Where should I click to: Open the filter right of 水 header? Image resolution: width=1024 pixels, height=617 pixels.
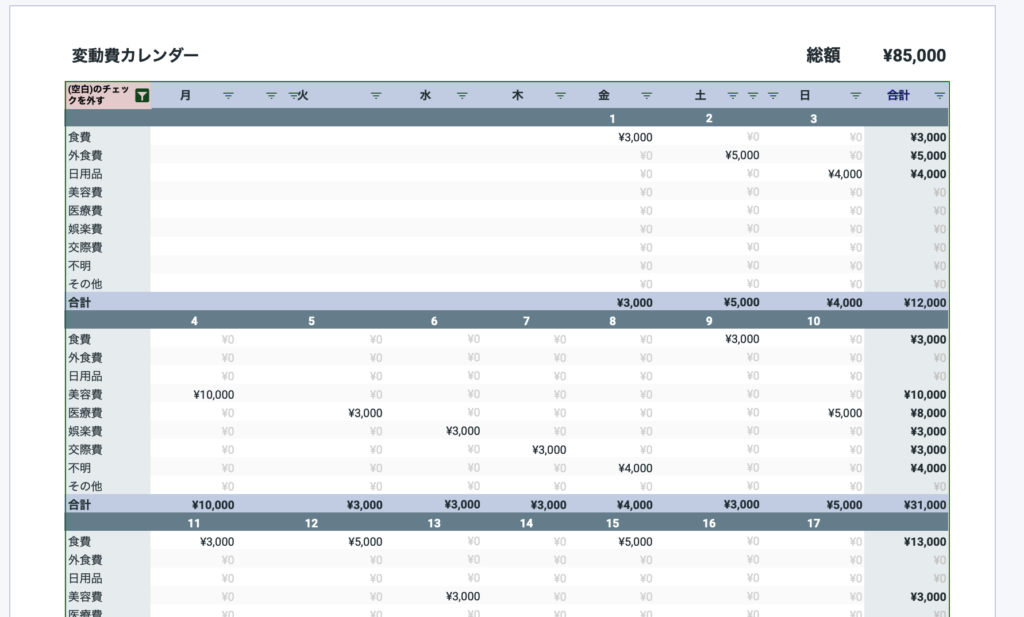(x=462, y=96)
